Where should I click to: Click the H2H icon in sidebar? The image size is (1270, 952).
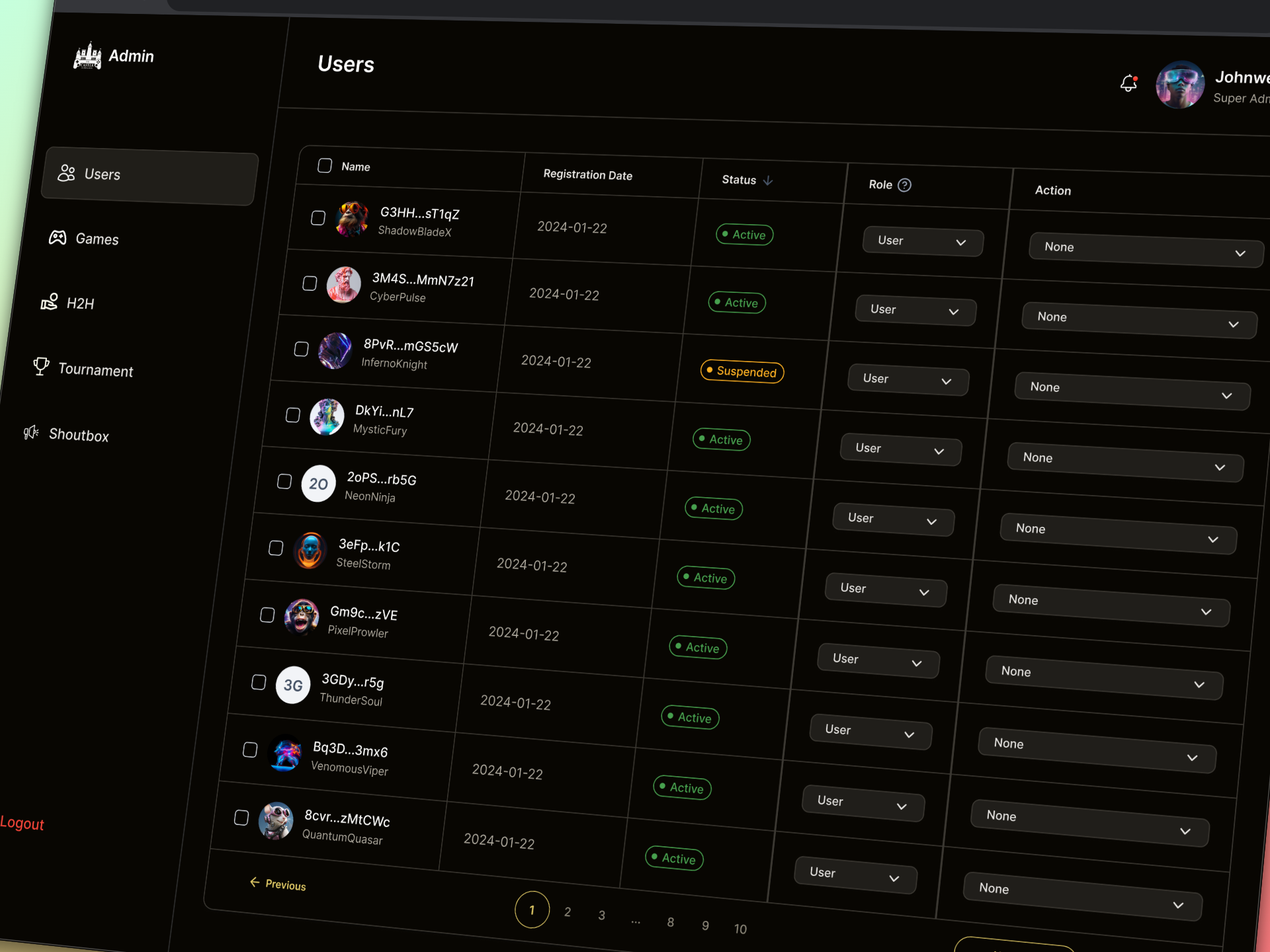click(x=49, y=301)
